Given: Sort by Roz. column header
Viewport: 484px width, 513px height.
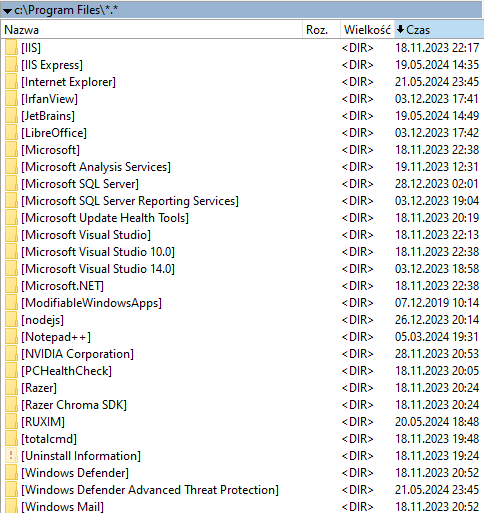Looking at the screenshot, I should click(x=322, y=30).
